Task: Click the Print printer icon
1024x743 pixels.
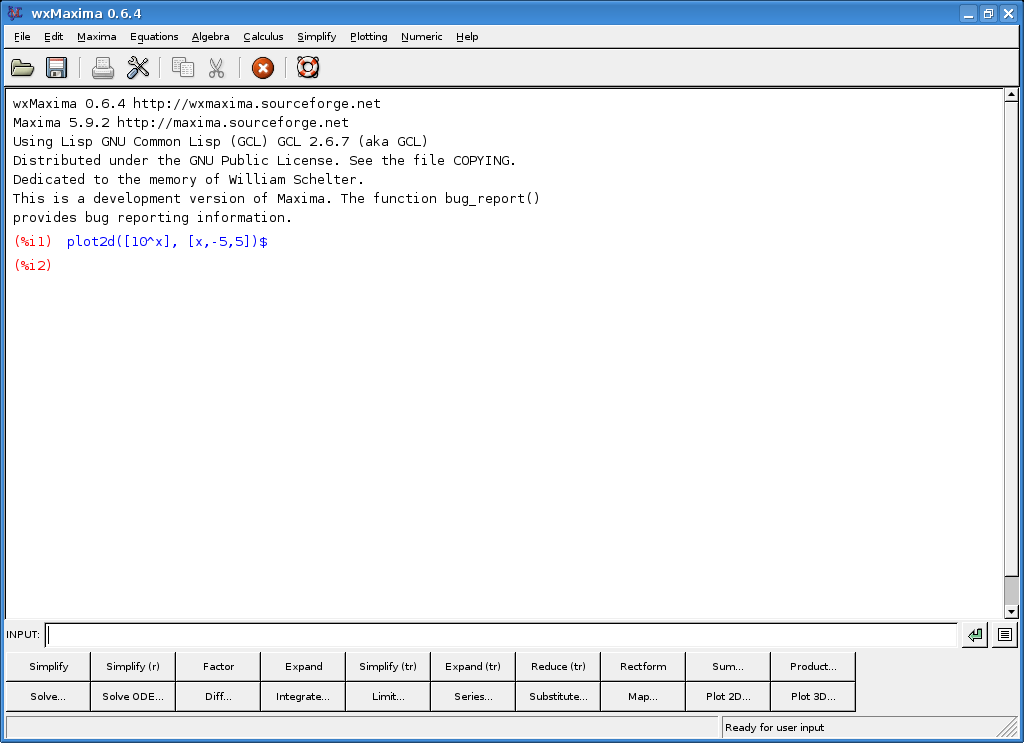Action: point(103,68)
